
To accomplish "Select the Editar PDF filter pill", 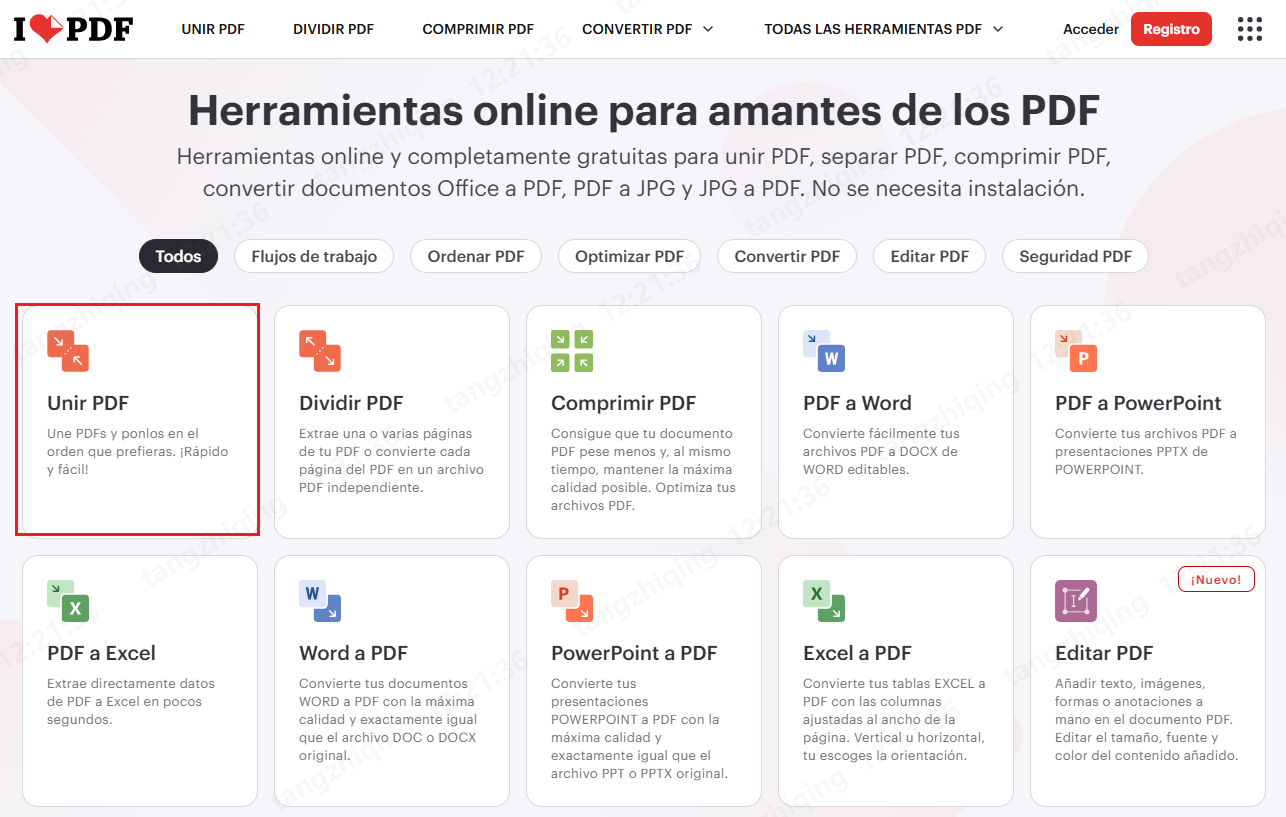I will tap(929, 256).
